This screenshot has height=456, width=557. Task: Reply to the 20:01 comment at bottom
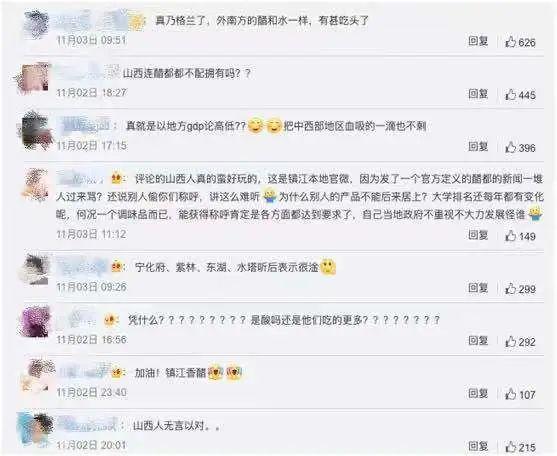click(x=478, y=446)
